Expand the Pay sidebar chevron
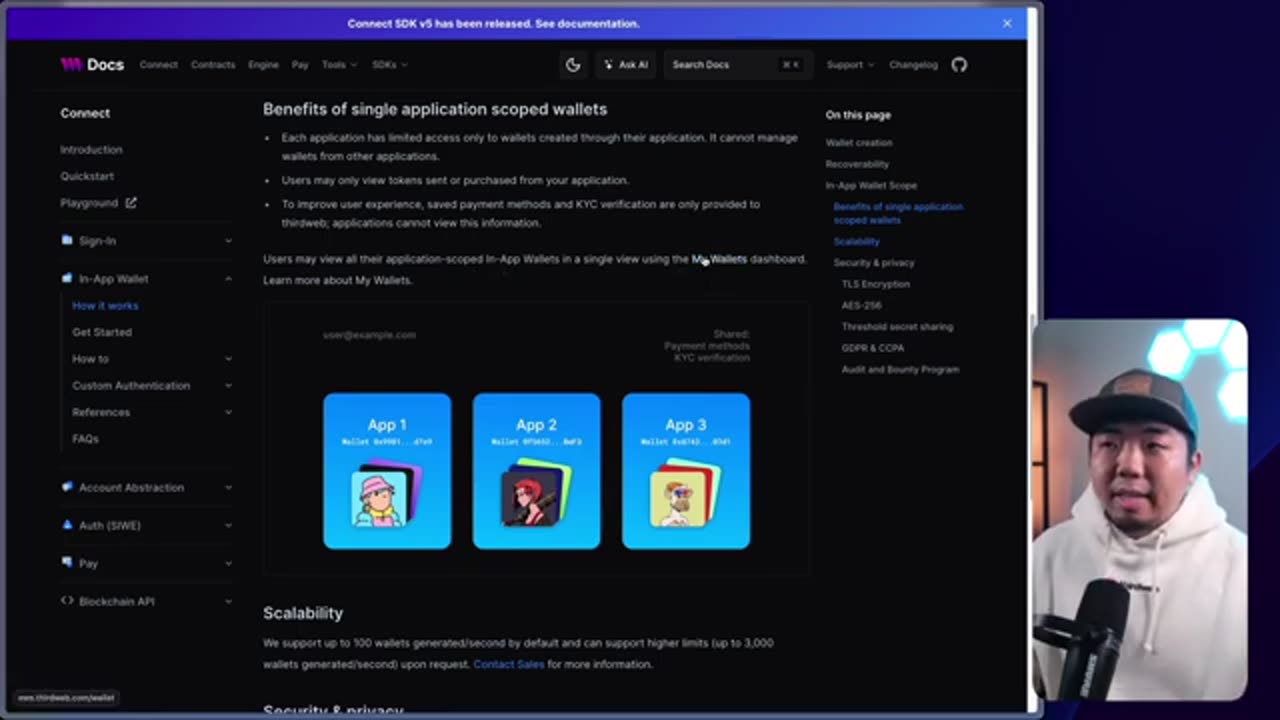 228,564
